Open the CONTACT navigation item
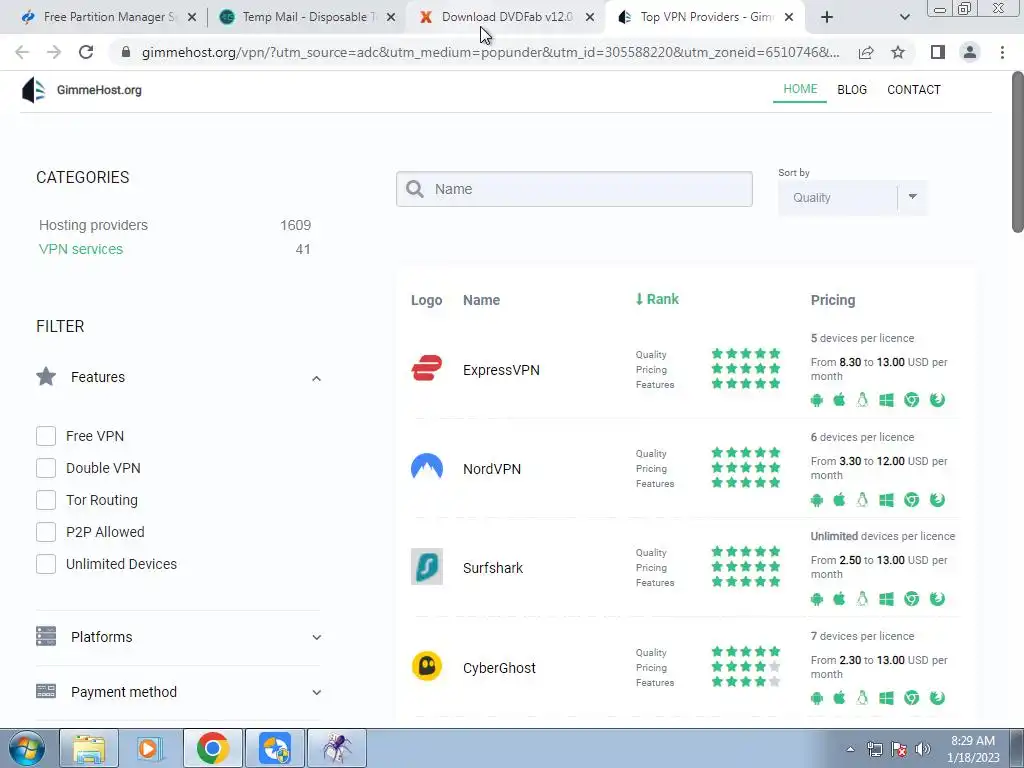This screenshot has height=768, width=1024. tap(914, 90)
